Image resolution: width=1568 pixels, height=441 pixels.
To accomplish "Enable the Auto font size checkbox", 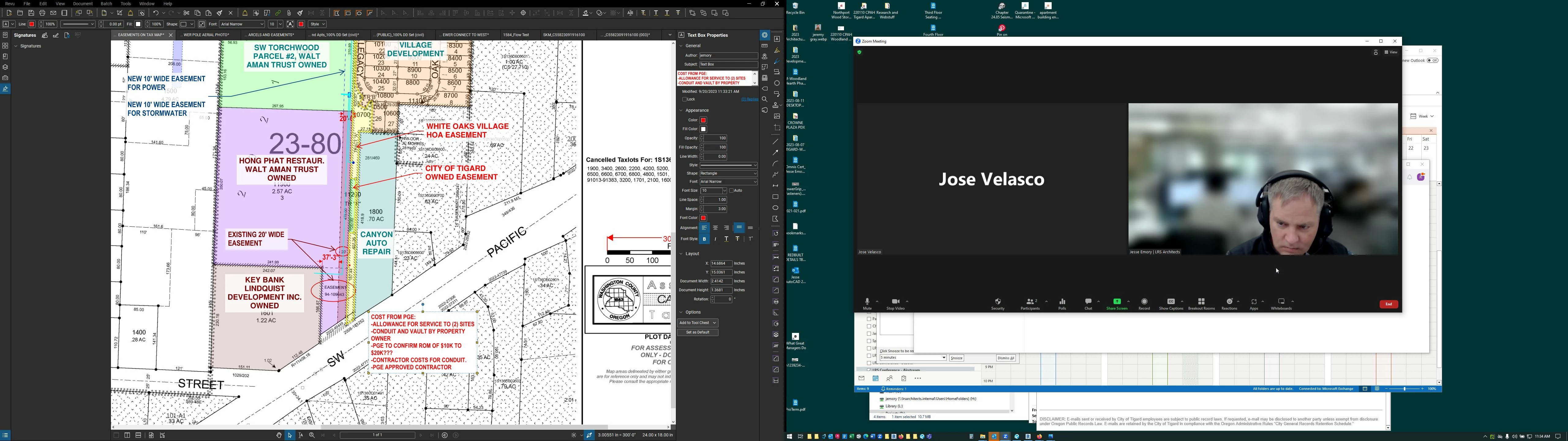I will (732, 191).
